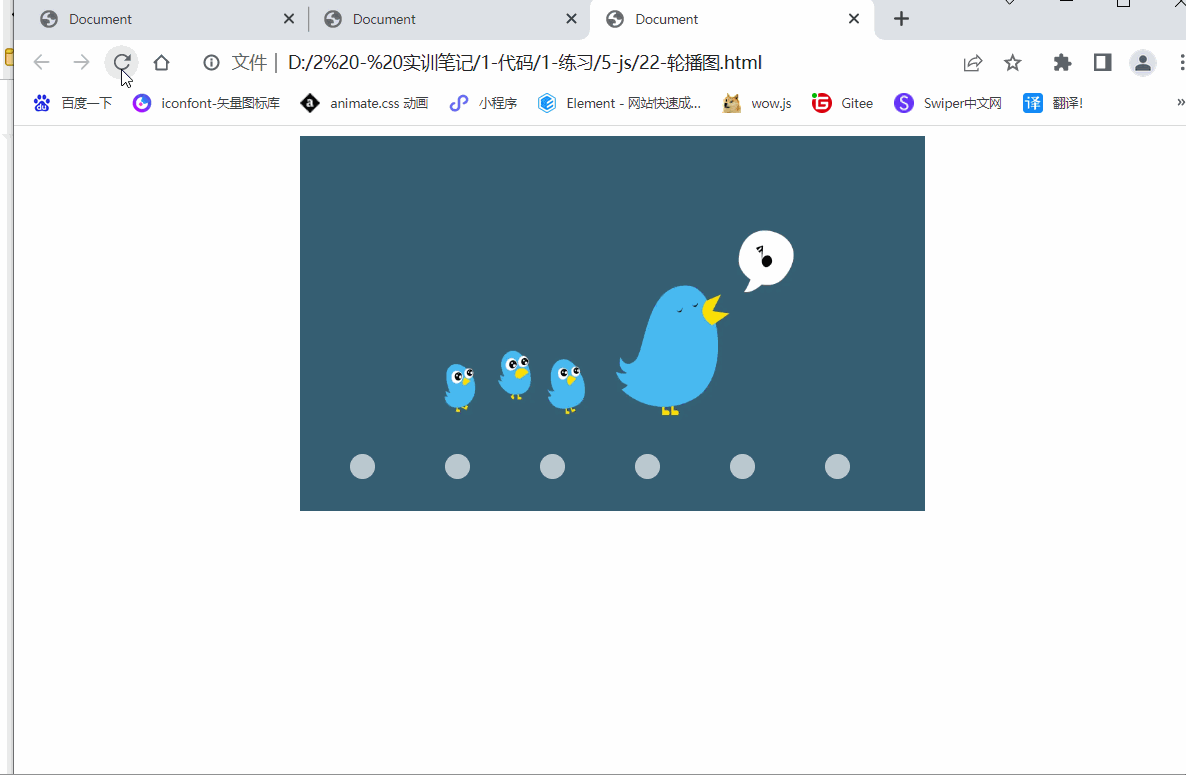Go forward with the right arrow
The width and height of the screenshot is (1186, 775).
[81, 63]
